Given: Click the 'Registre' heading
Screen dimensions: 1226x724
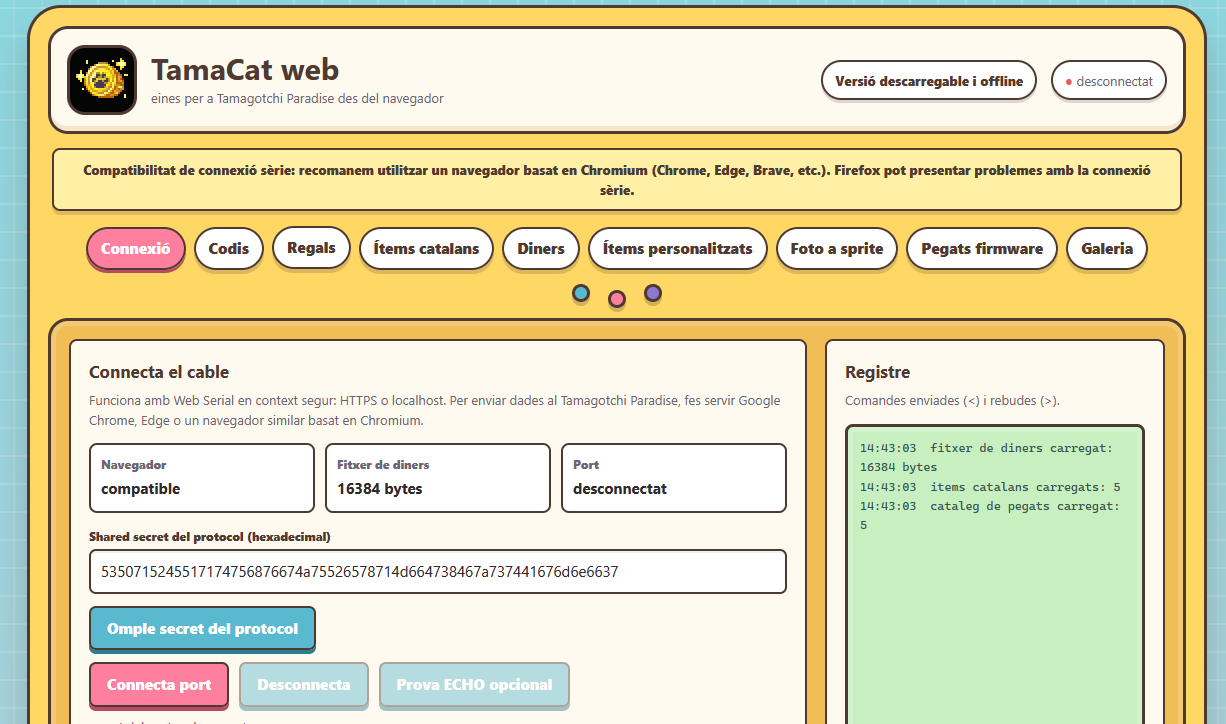Looking at the screenshot, I should coord(878,372).
